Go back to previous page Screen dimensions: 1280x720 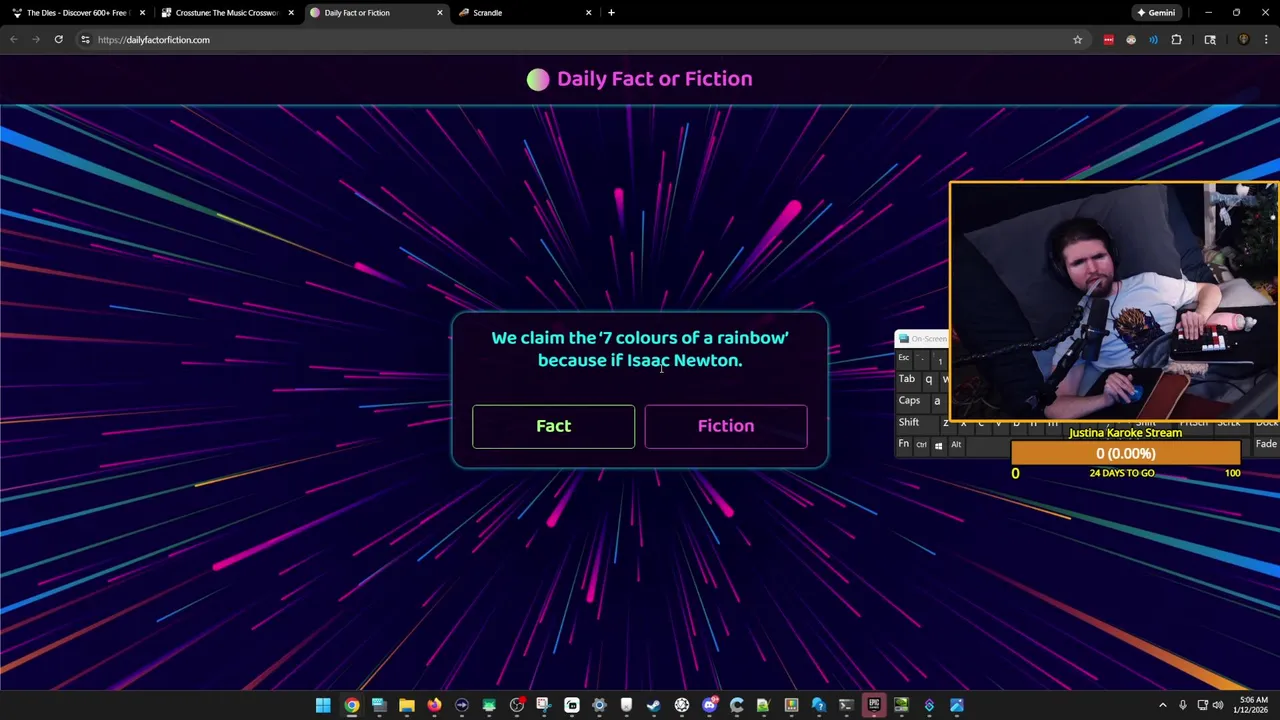[x=13, y=40]
